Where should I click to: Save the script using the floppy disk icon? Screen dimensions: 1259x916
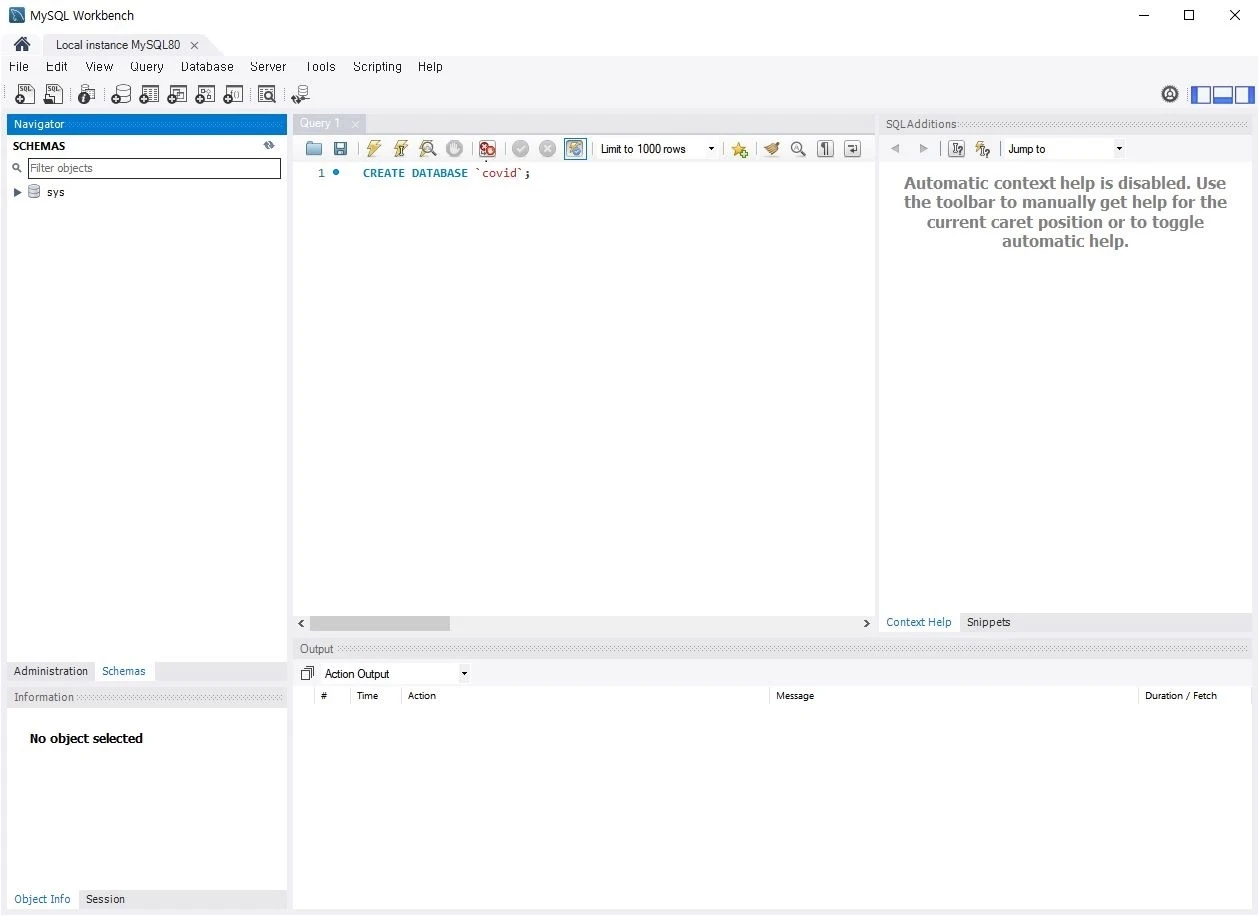340,149
